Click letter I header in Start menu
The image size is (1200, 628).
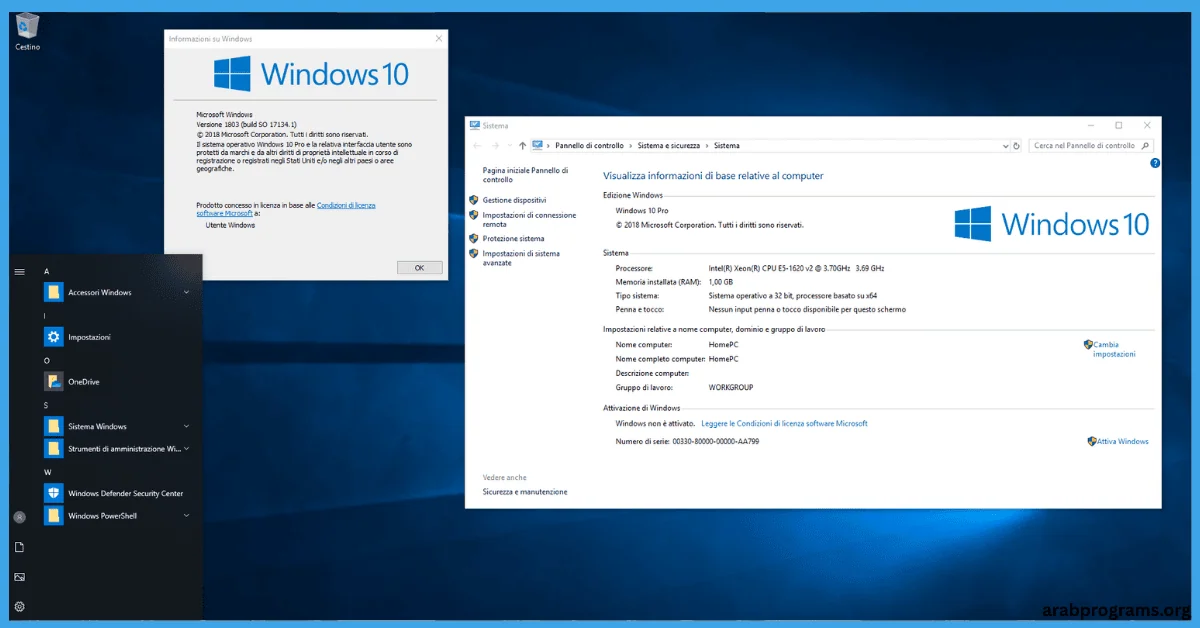tap(45, 316)
